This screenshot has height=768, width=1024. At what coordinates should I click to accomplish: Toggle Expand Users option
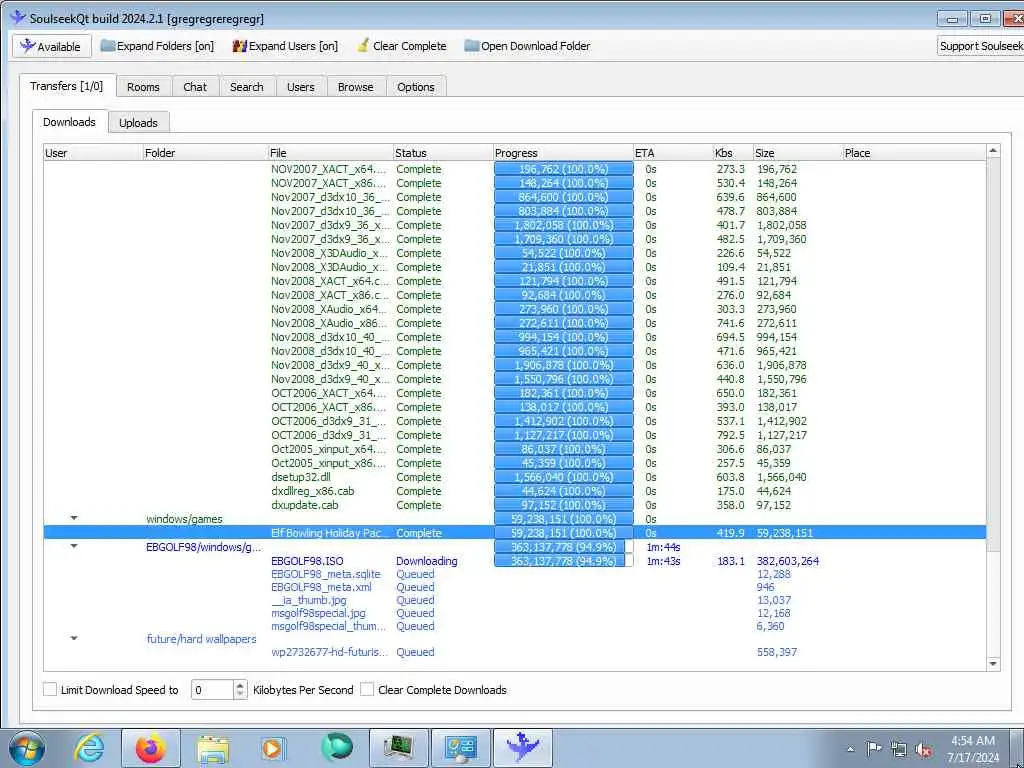coord(285,46)
